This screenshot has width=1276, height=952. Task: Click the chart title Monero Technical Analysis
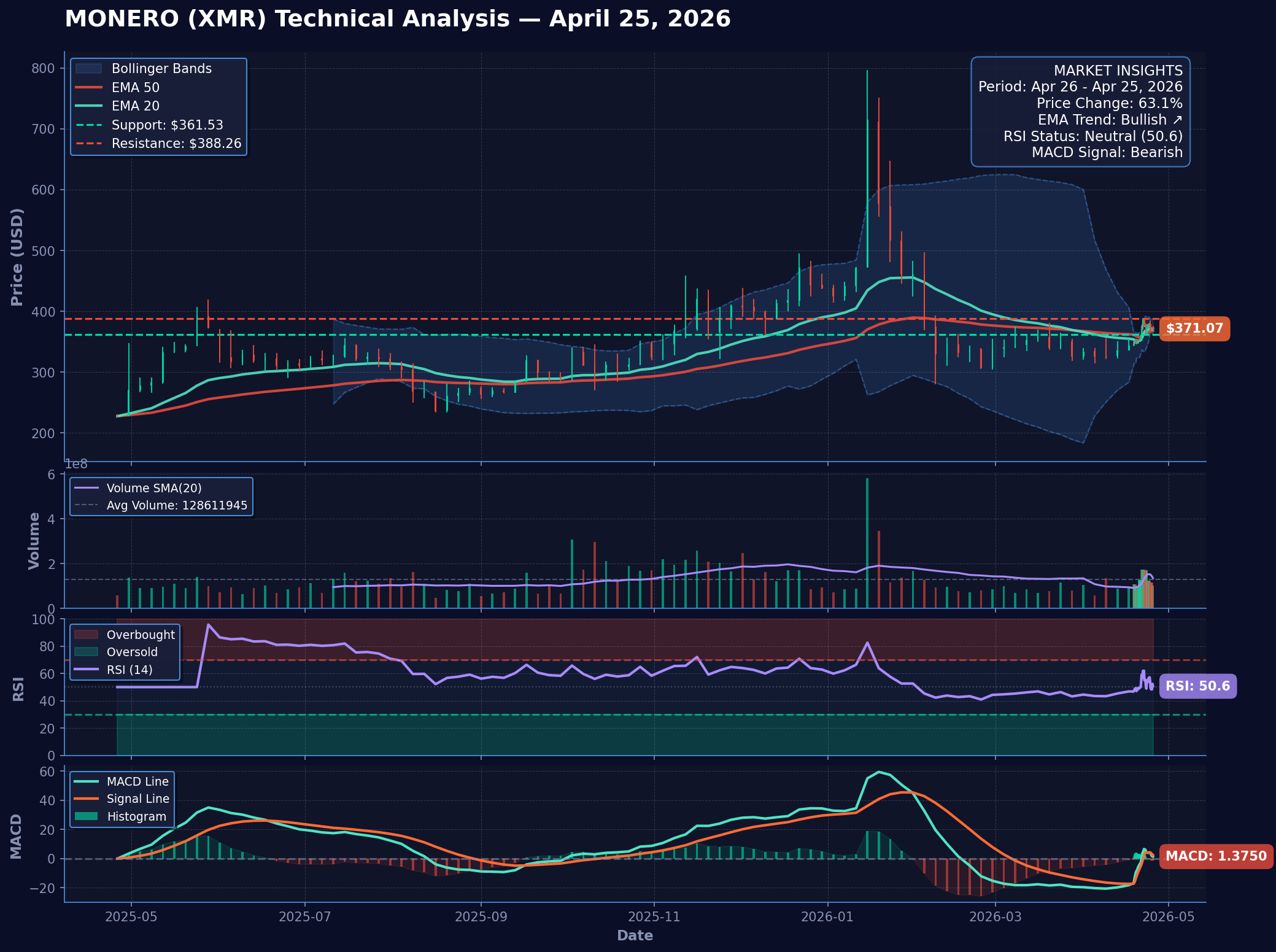click(x=397, y=19)
